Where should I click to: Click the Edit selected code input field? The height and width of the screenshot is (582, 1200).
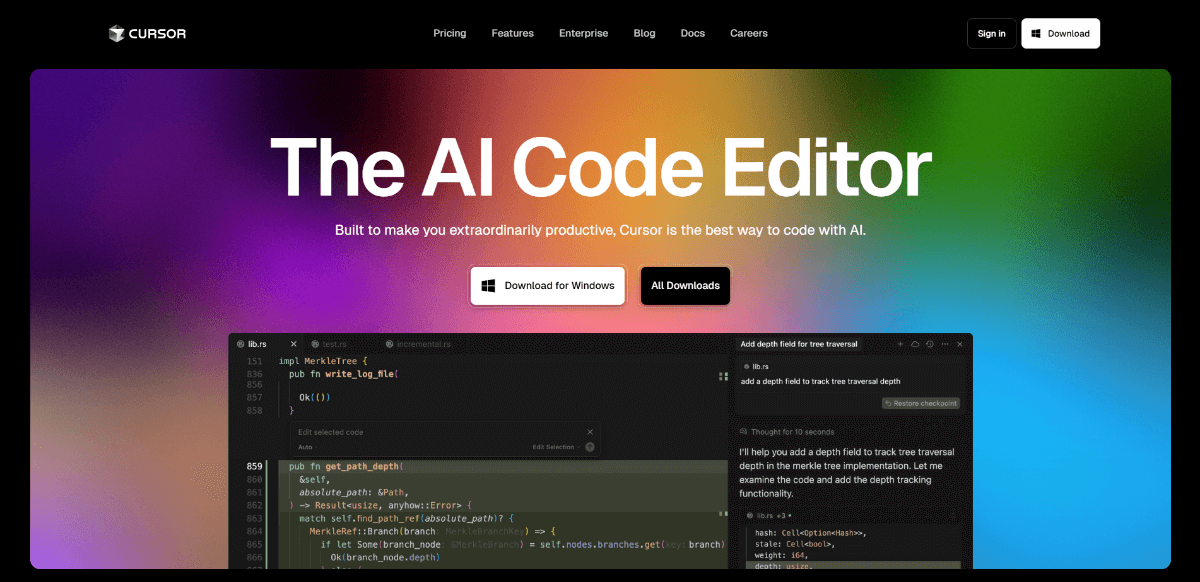[x=438, y=432]
